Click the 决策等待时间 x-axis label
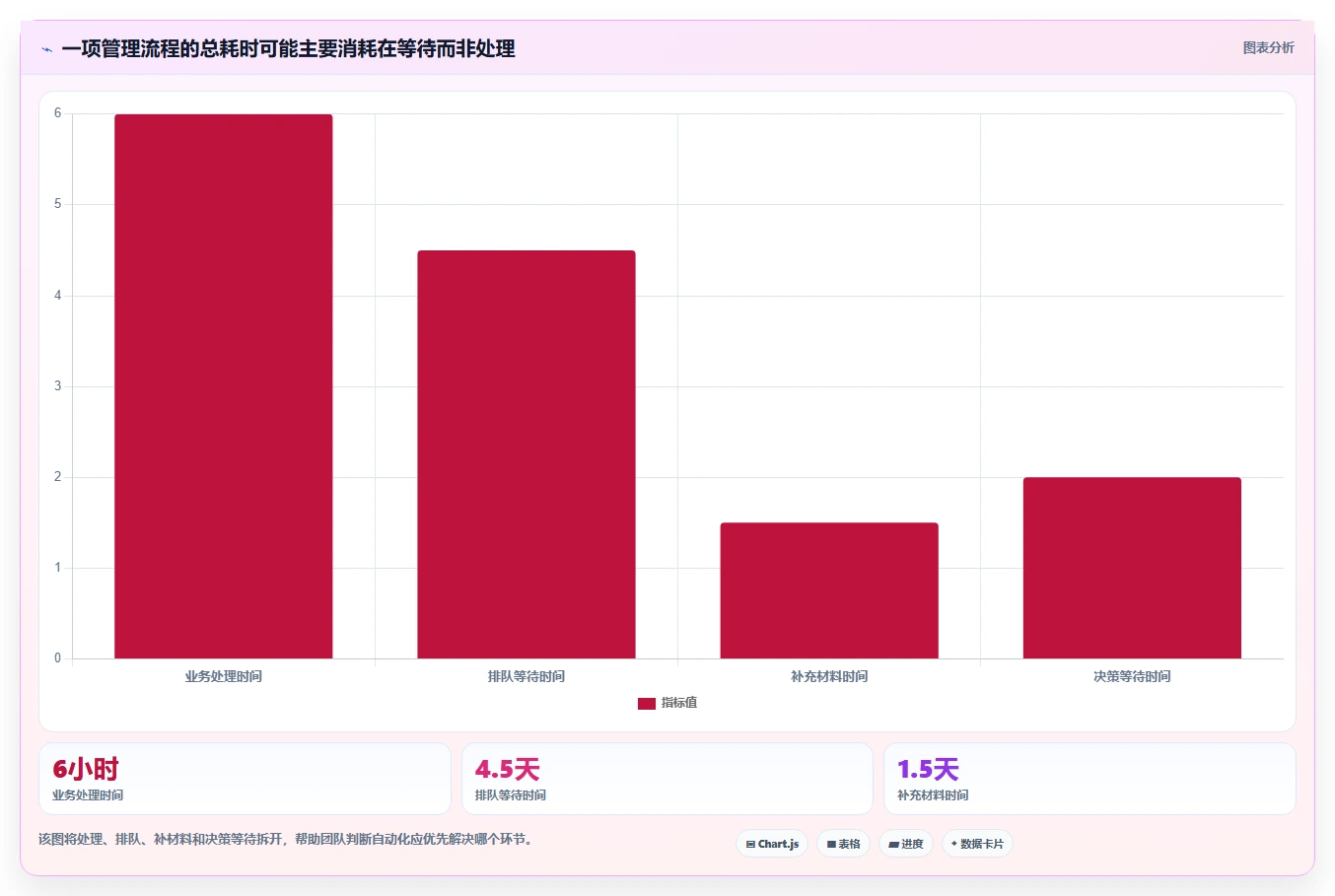Screen dimensions: 1335x896 point(1132,676)
